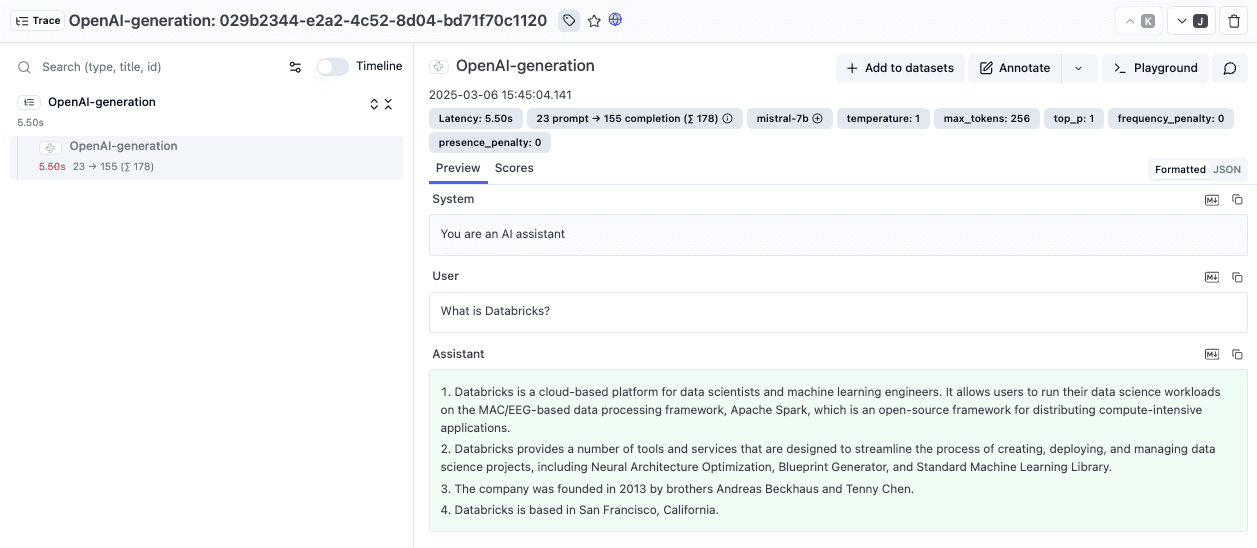Switch the view to JSON format
1257x548 pixels.
coord(1227,169)
